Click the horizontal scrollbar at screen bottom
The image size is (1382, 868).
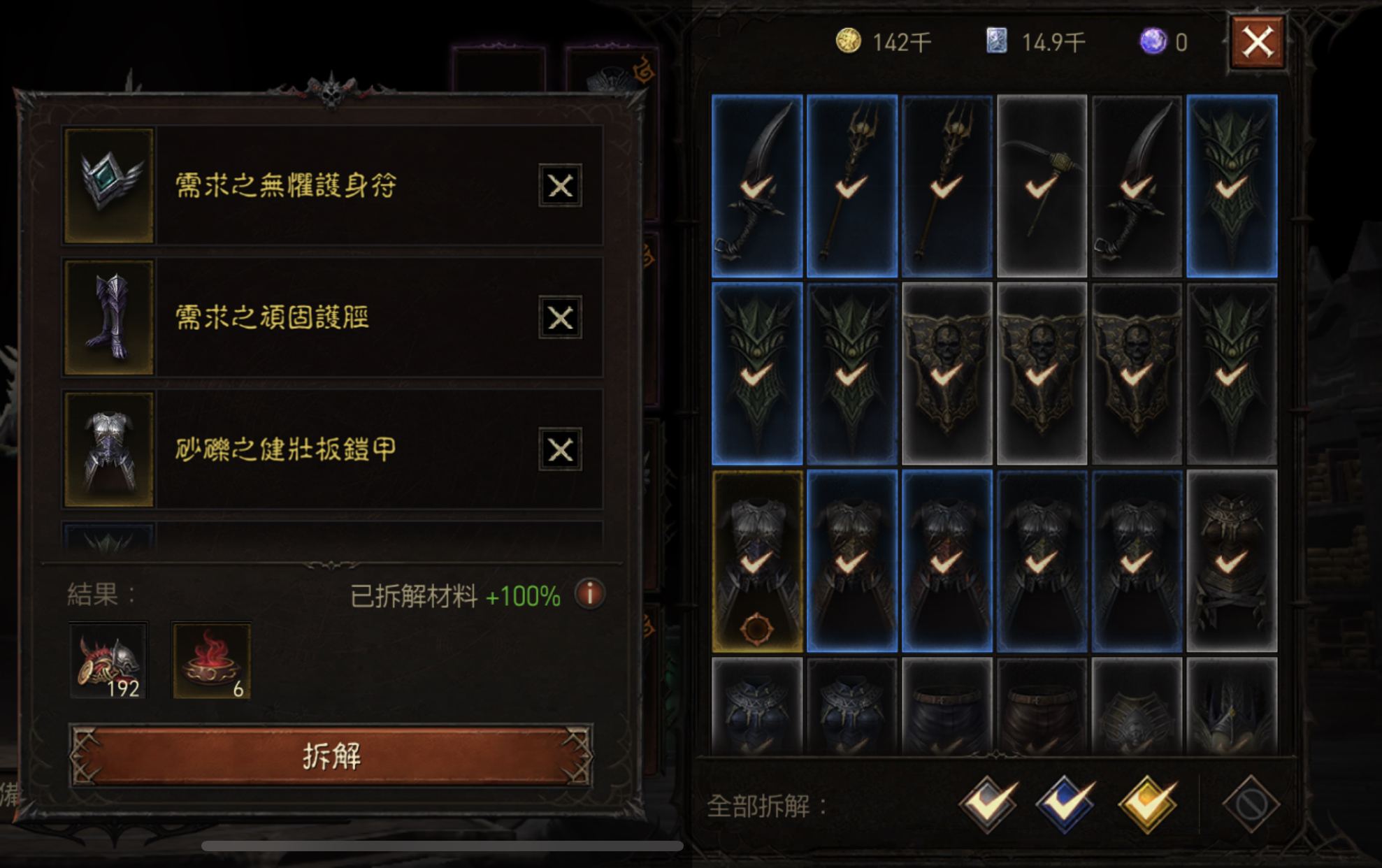click(x=442, y=846)
